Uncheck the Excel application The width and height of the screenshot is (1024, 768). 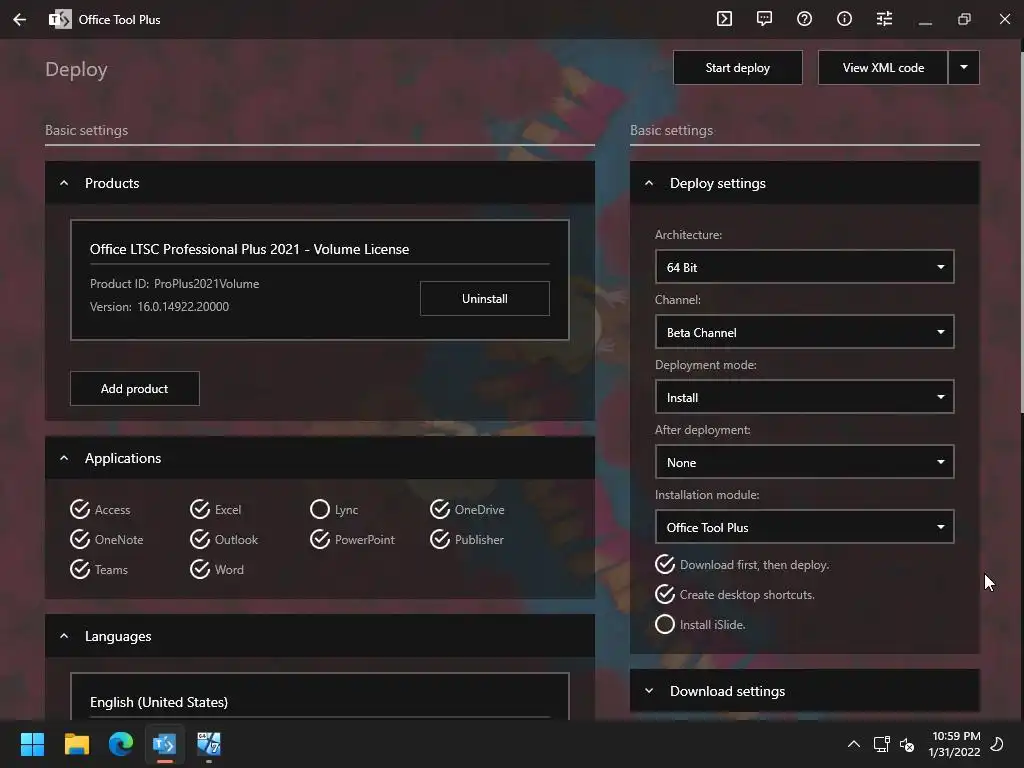pos(216,509)
